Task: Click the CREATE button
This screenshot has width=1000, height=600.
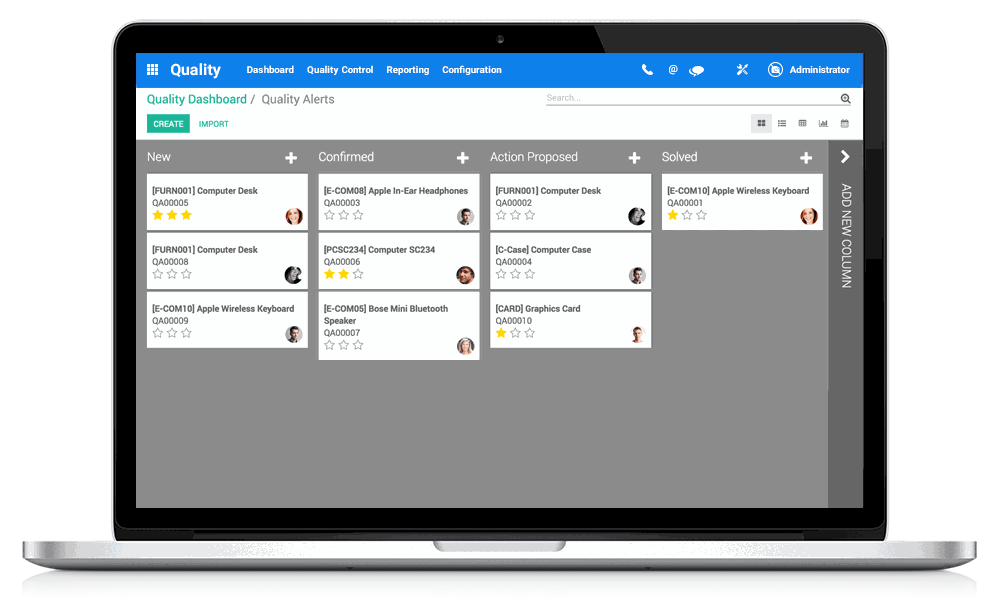Action: tap(168, 123)
